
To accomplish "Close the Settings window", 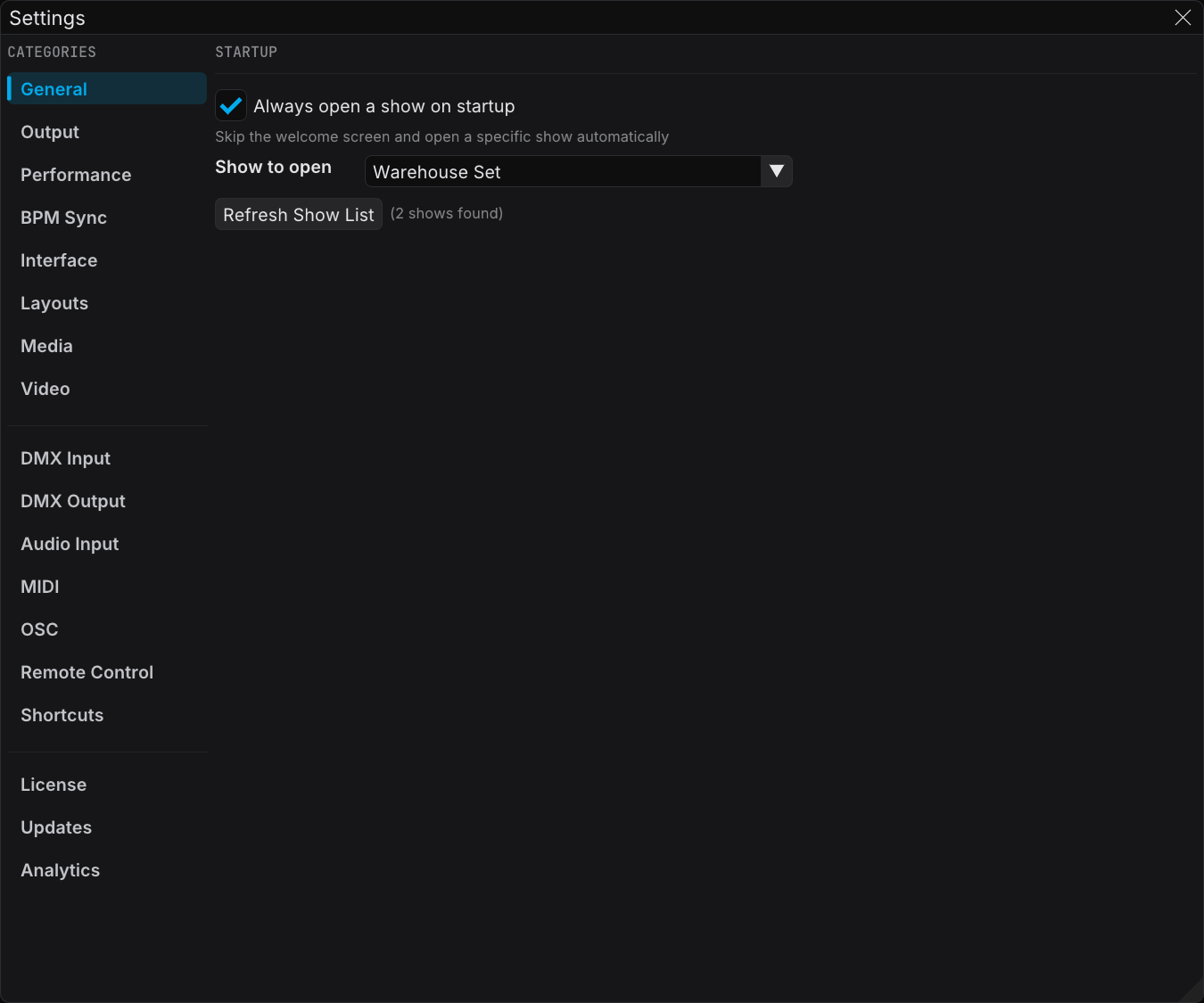I will 1183,18.
